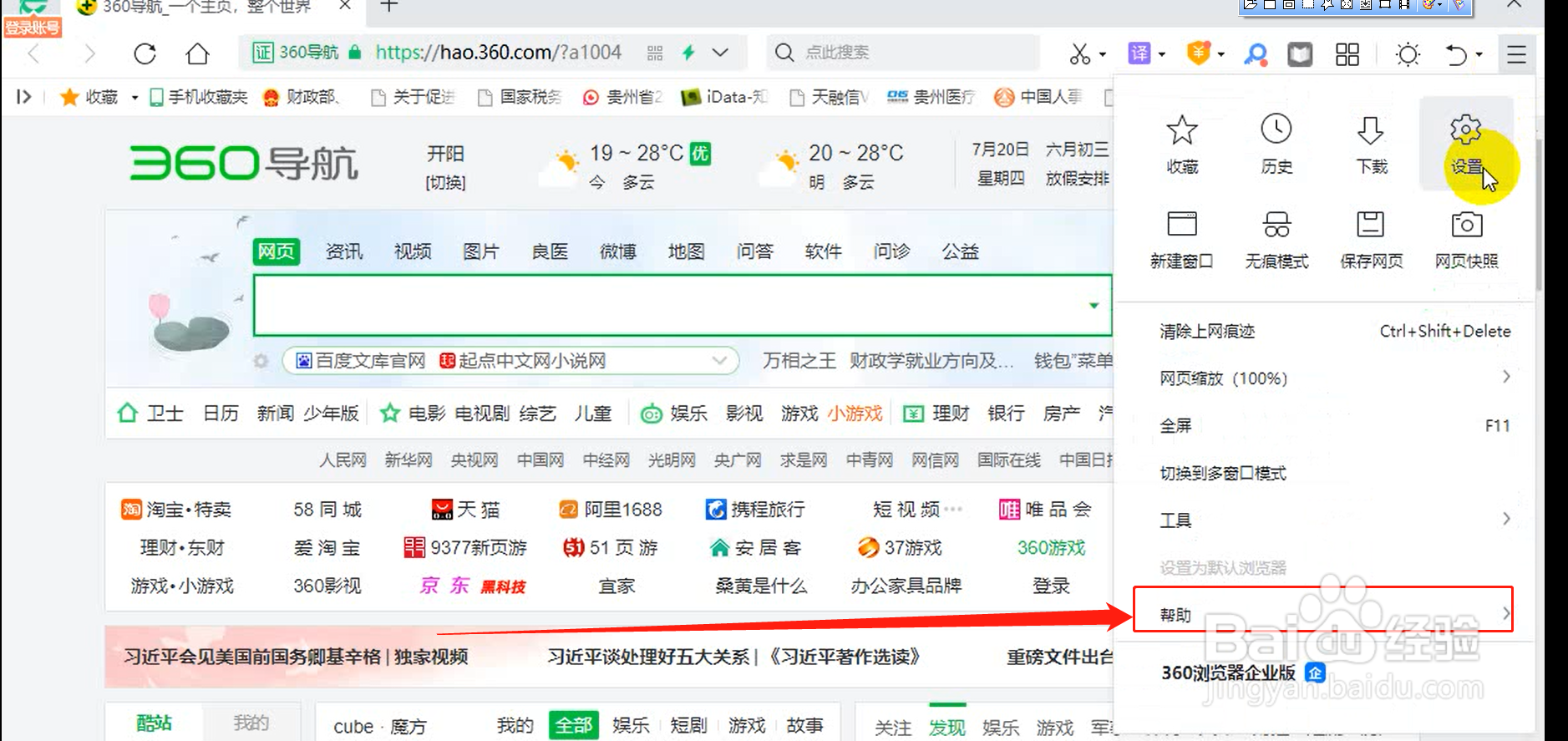Screen dimensions: 1568x741
Task: Save webpage with 保存网页 icon
Action: click(1371, 239)
